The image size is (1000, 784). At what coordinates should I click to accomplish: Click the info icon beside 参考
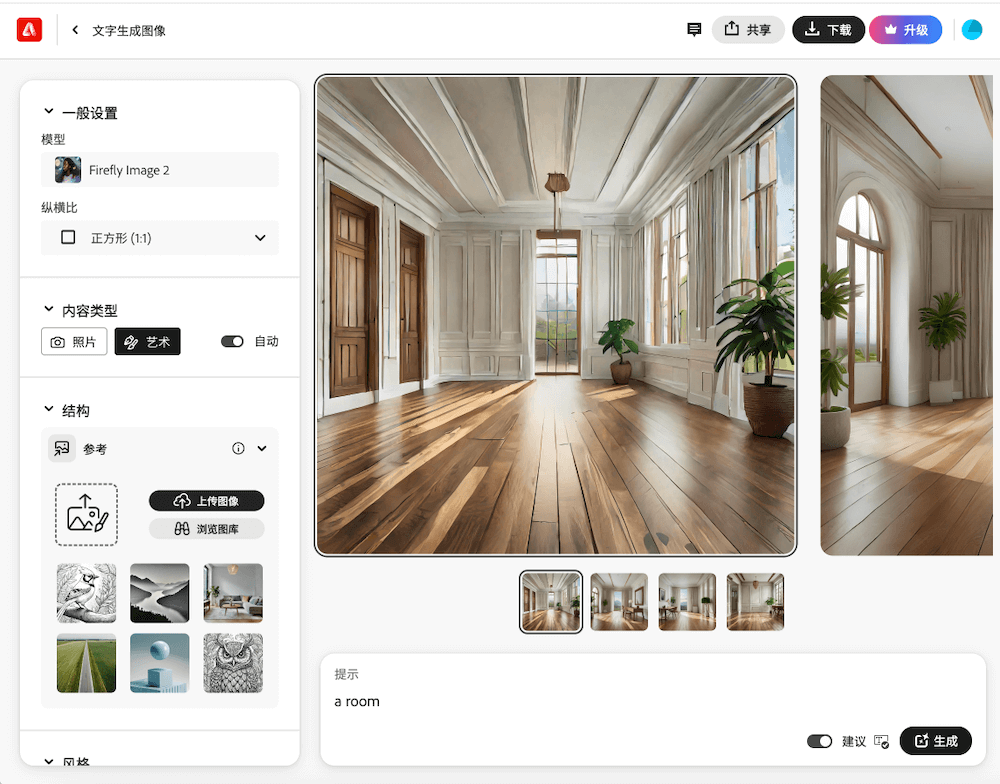pyautogui.click(x=238, y=449)
